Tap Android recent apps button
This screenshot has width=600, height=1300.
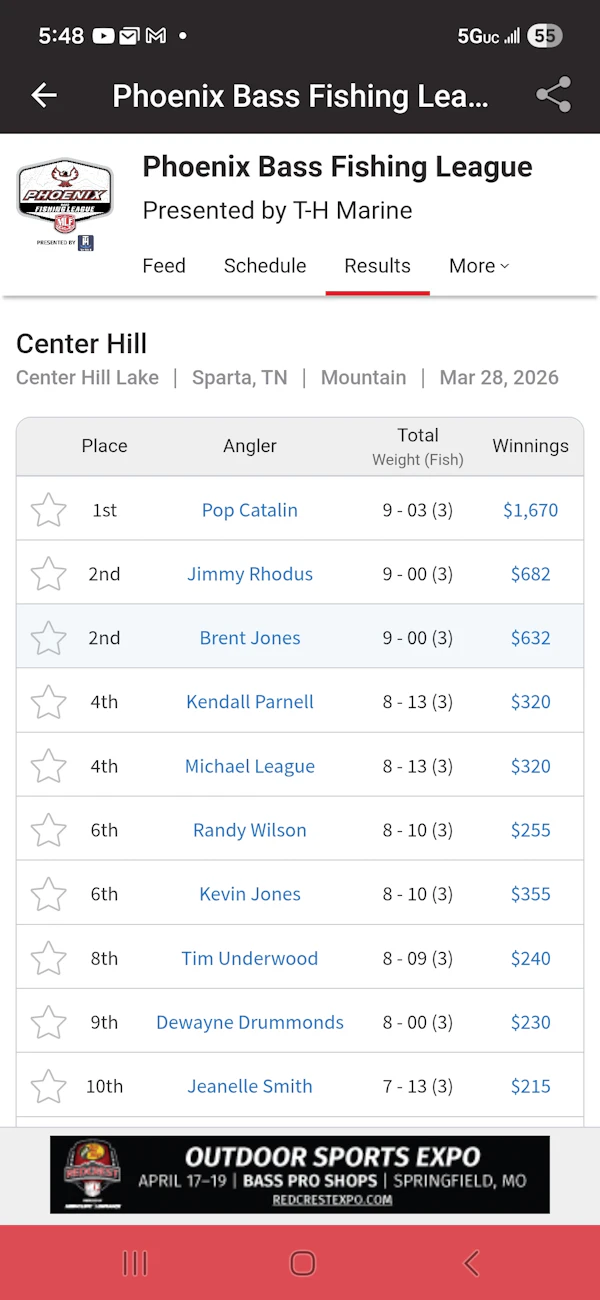135,1263
